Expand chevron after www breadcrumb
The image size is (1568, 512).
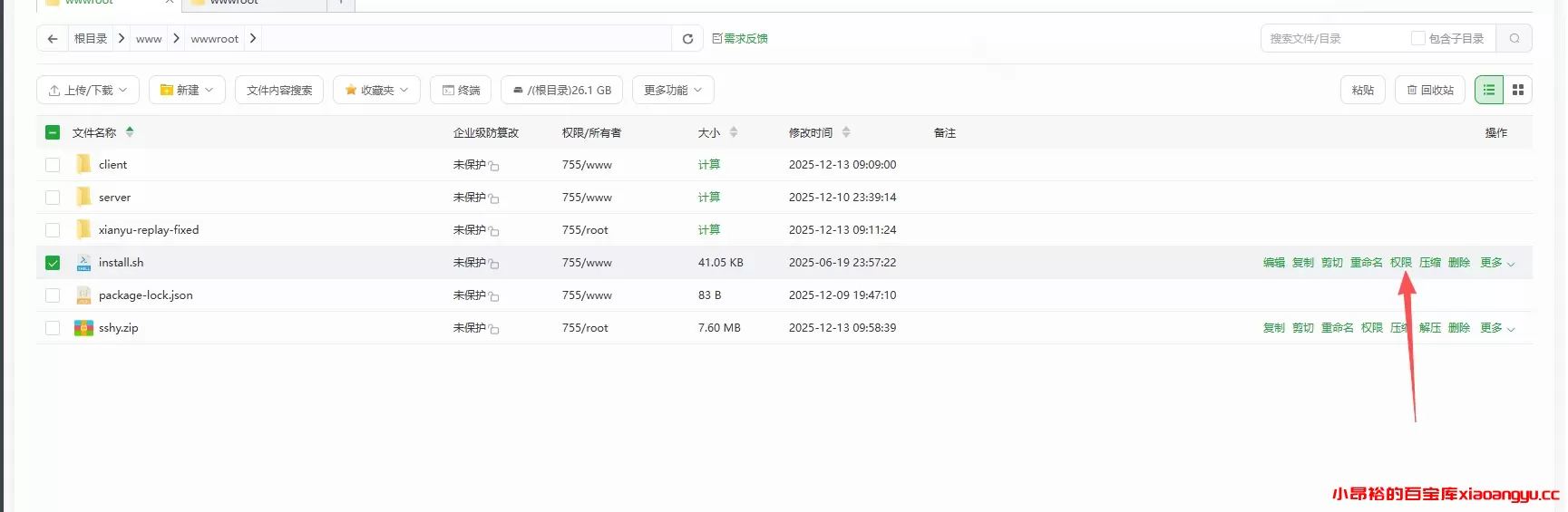coord(176,38)
